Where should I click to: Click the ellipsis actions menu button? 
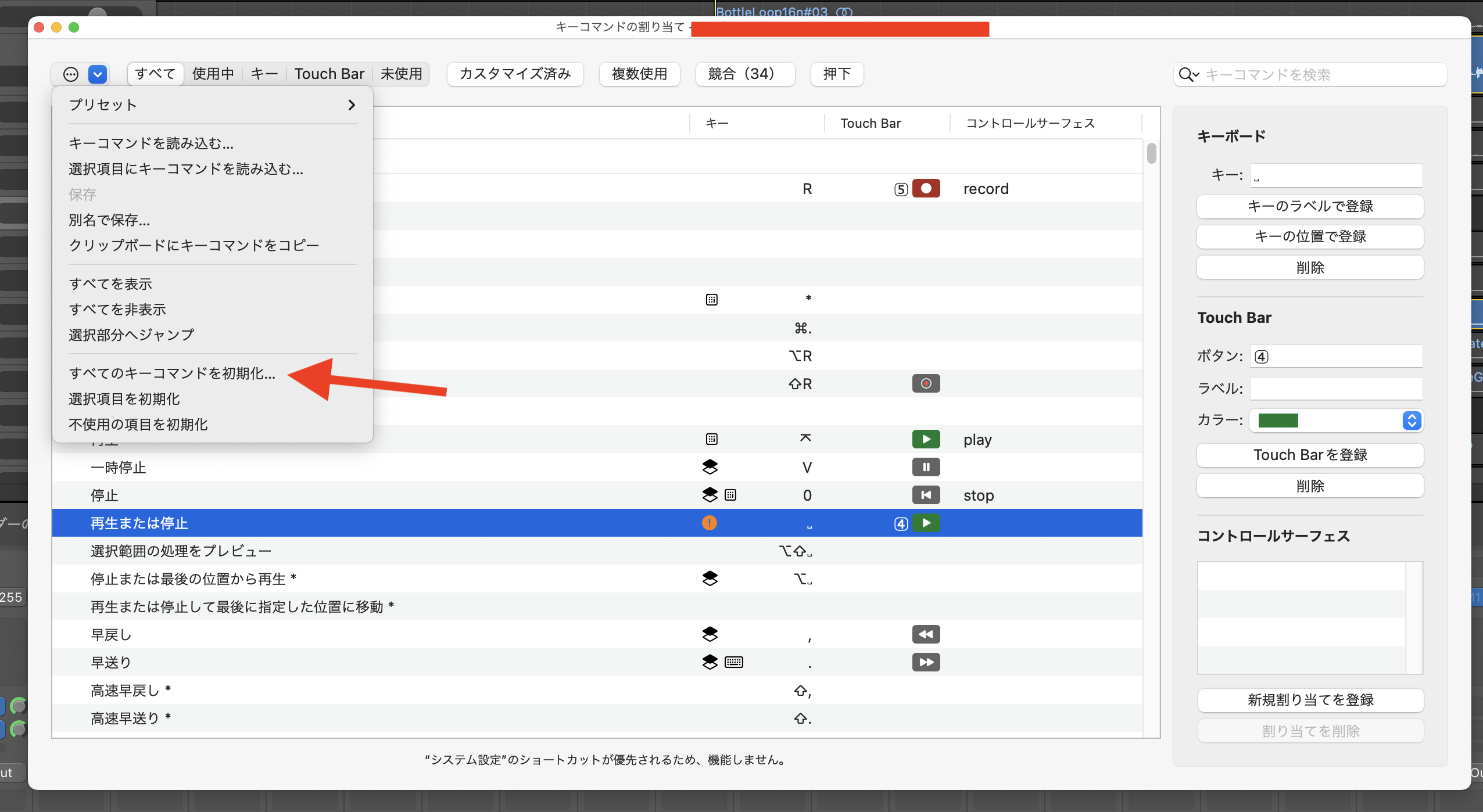coord(71,74)
